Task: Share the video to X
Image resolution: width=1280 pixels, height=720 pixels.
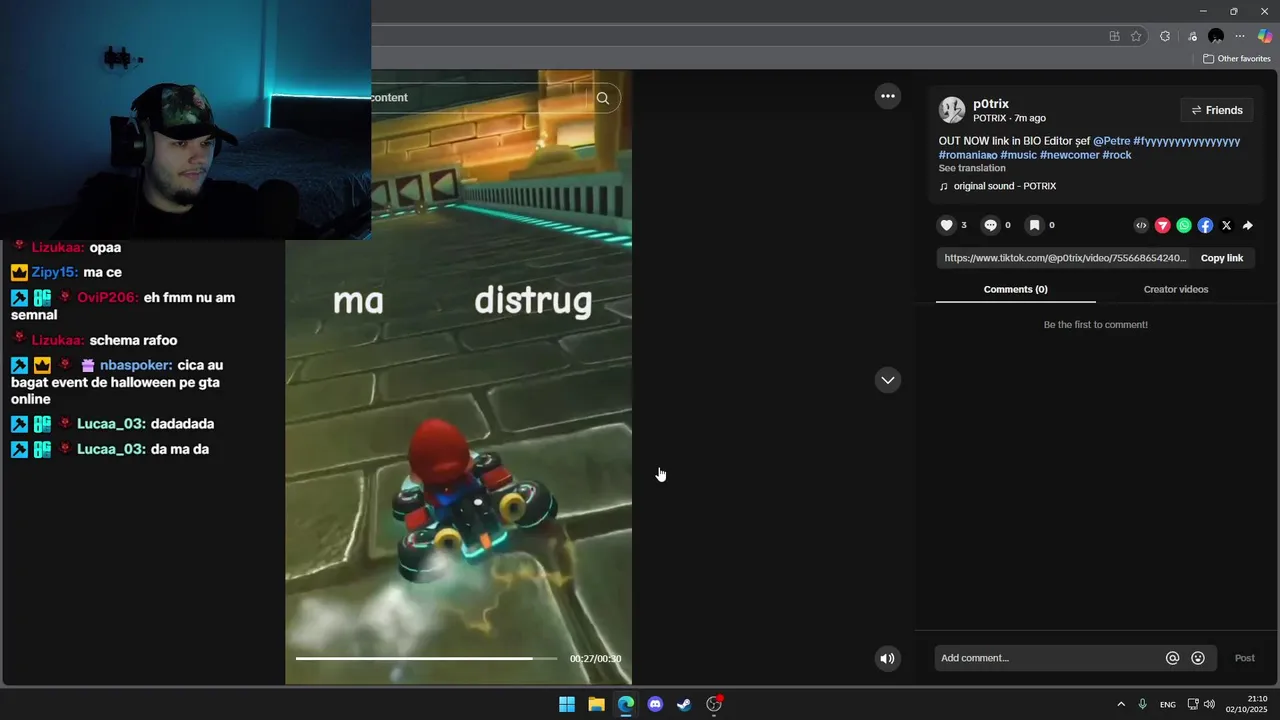Action: coord(1226,226)
